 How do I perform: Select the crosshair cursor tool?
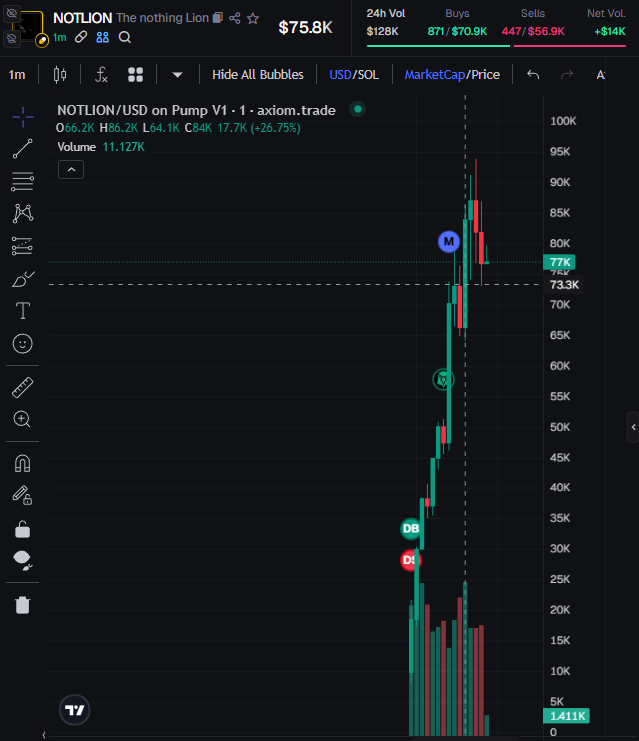tap(23, 117)
